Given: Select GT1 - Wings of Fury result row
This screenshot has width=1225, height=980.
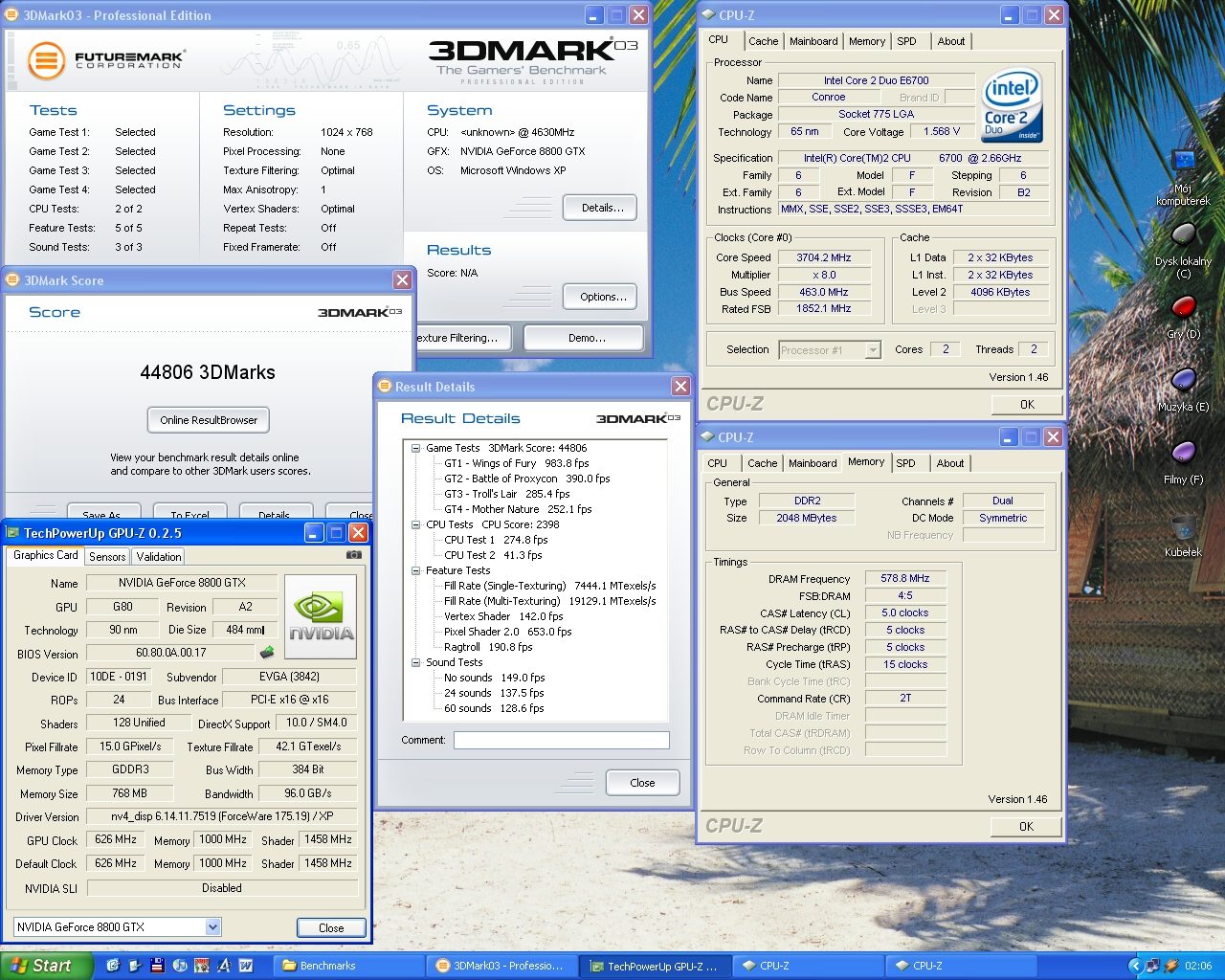Looking at the screenshot, I should [x=517, y=463].
